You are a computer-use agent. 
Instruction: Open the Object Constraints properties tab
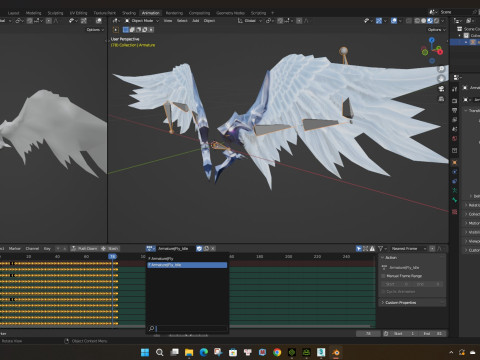(454, 181)
